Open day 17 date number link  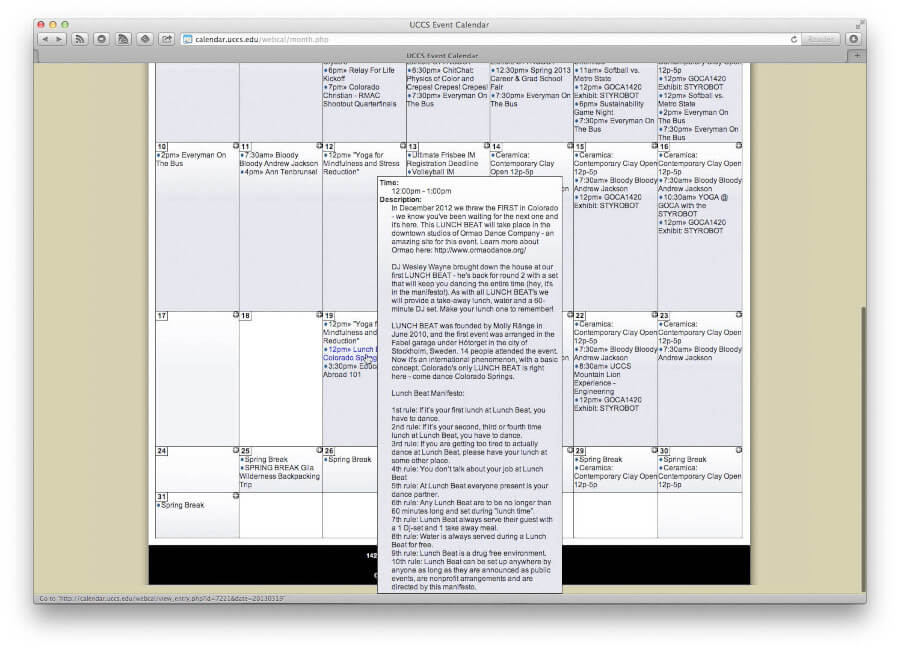(162, 316)
